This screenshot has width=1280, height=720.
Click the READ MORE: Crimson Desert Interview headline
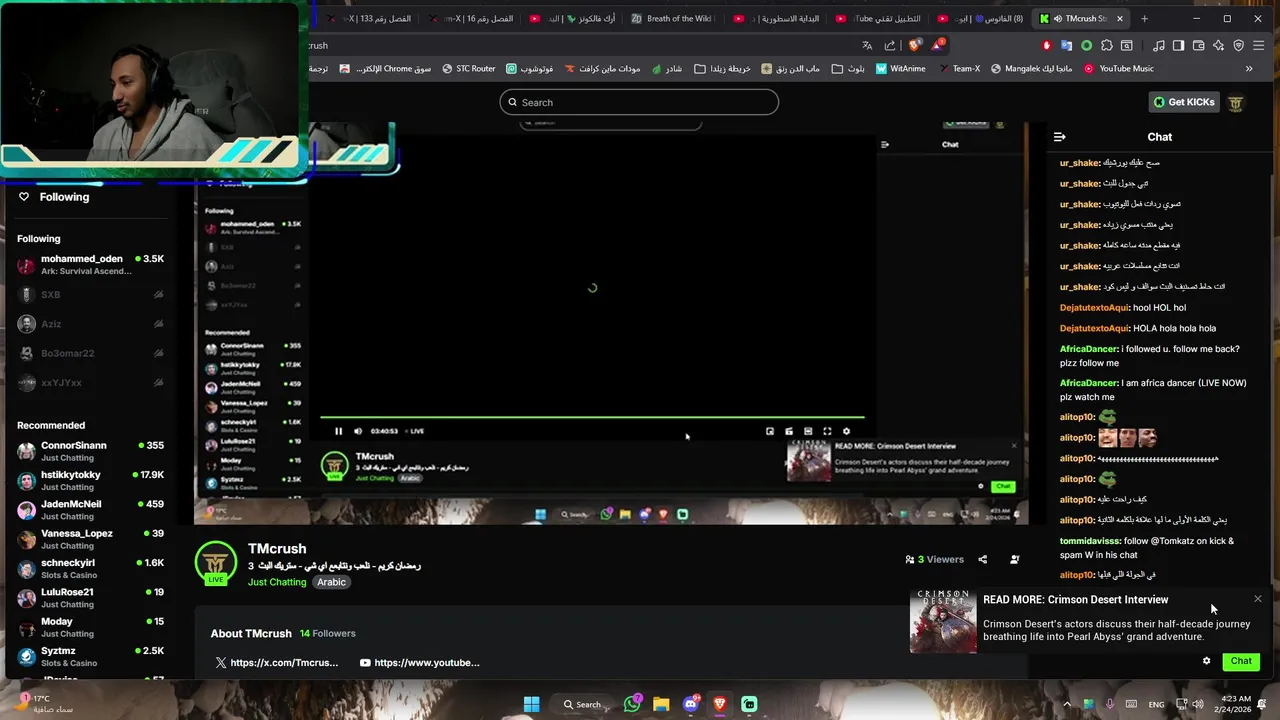point(1075,600)
